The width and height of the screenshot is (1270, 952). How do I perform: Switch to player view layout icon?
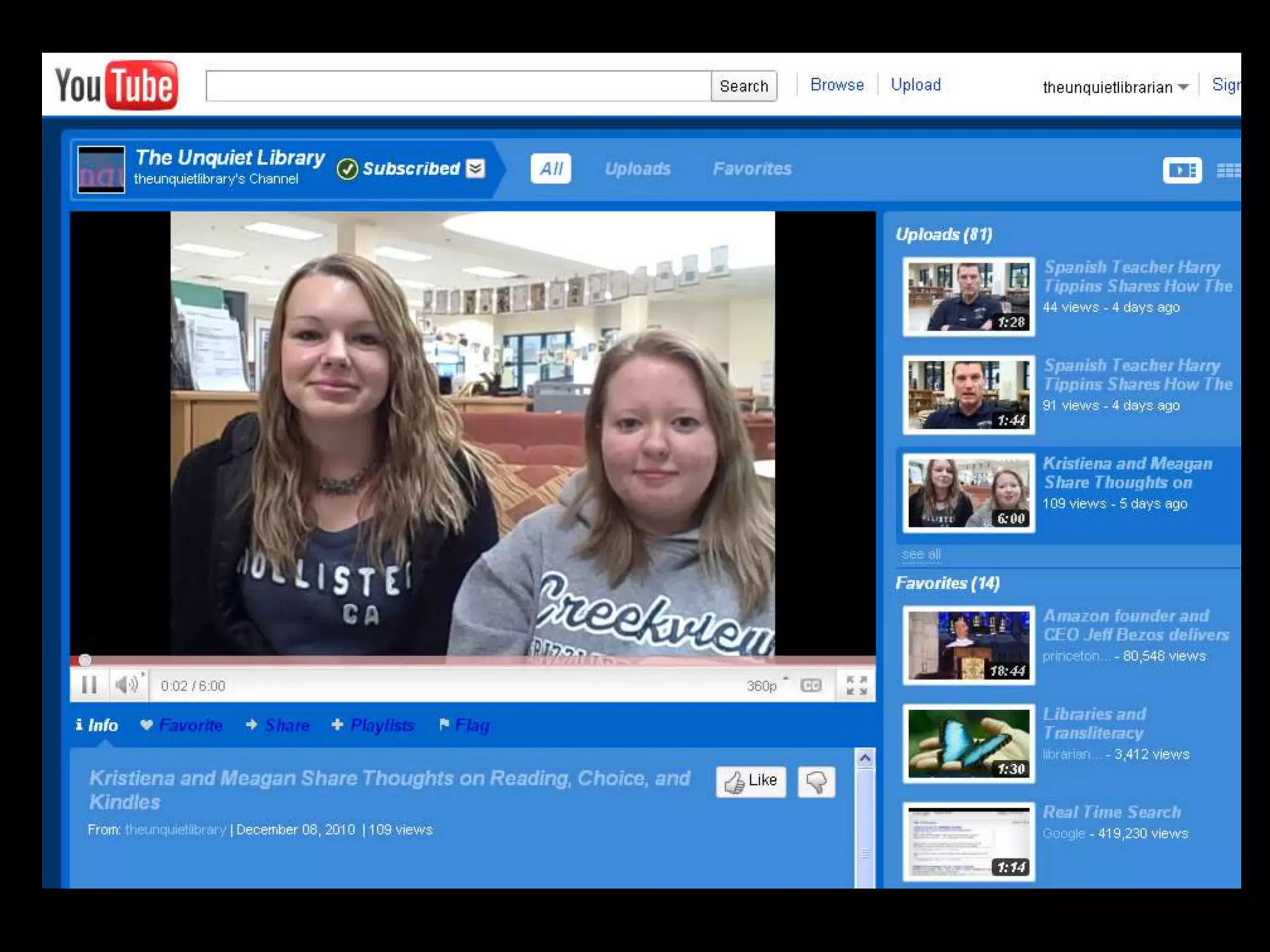click(1182, 170)
